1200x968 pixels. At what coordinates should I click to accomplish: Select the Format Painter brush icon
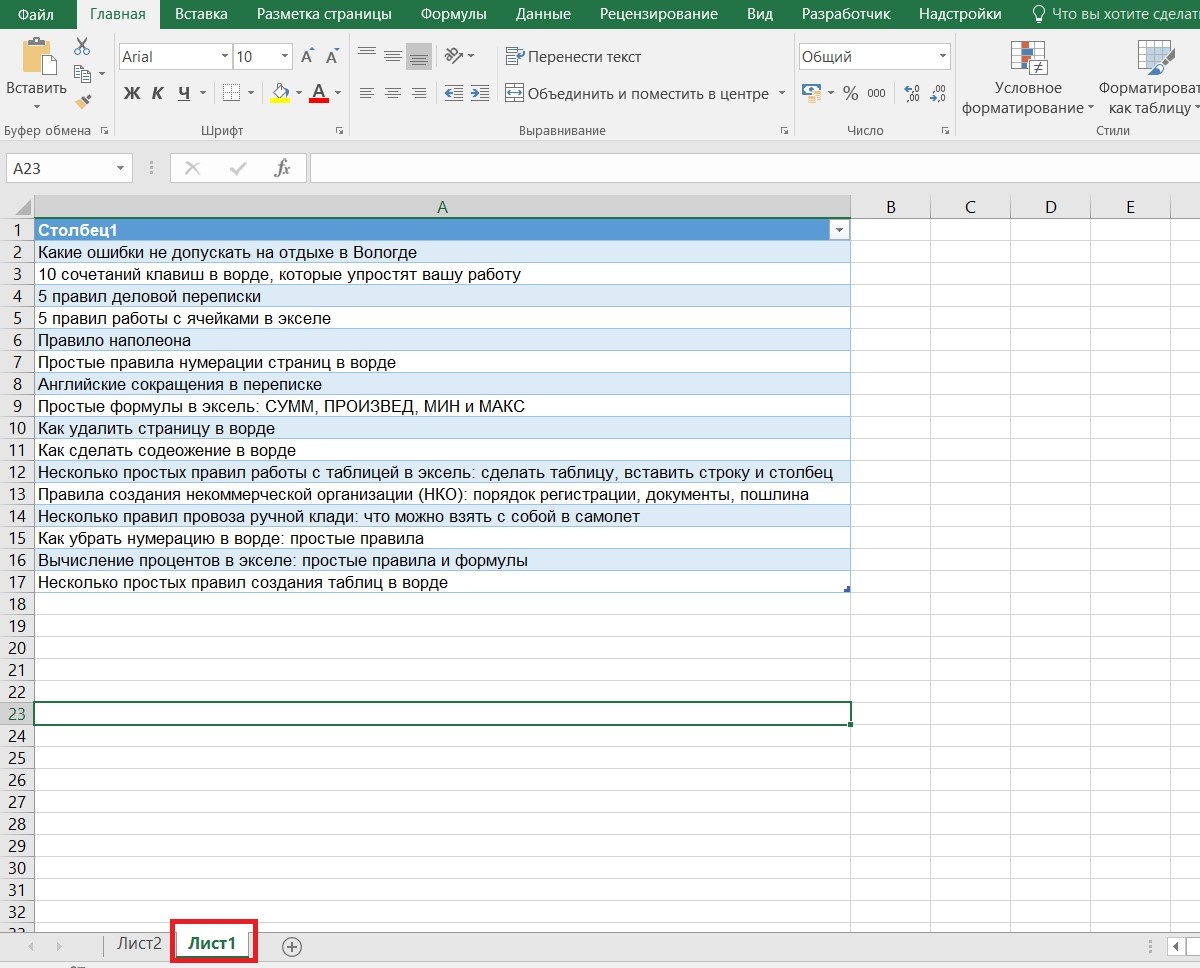pyautogui.click(x=82, y=100)
